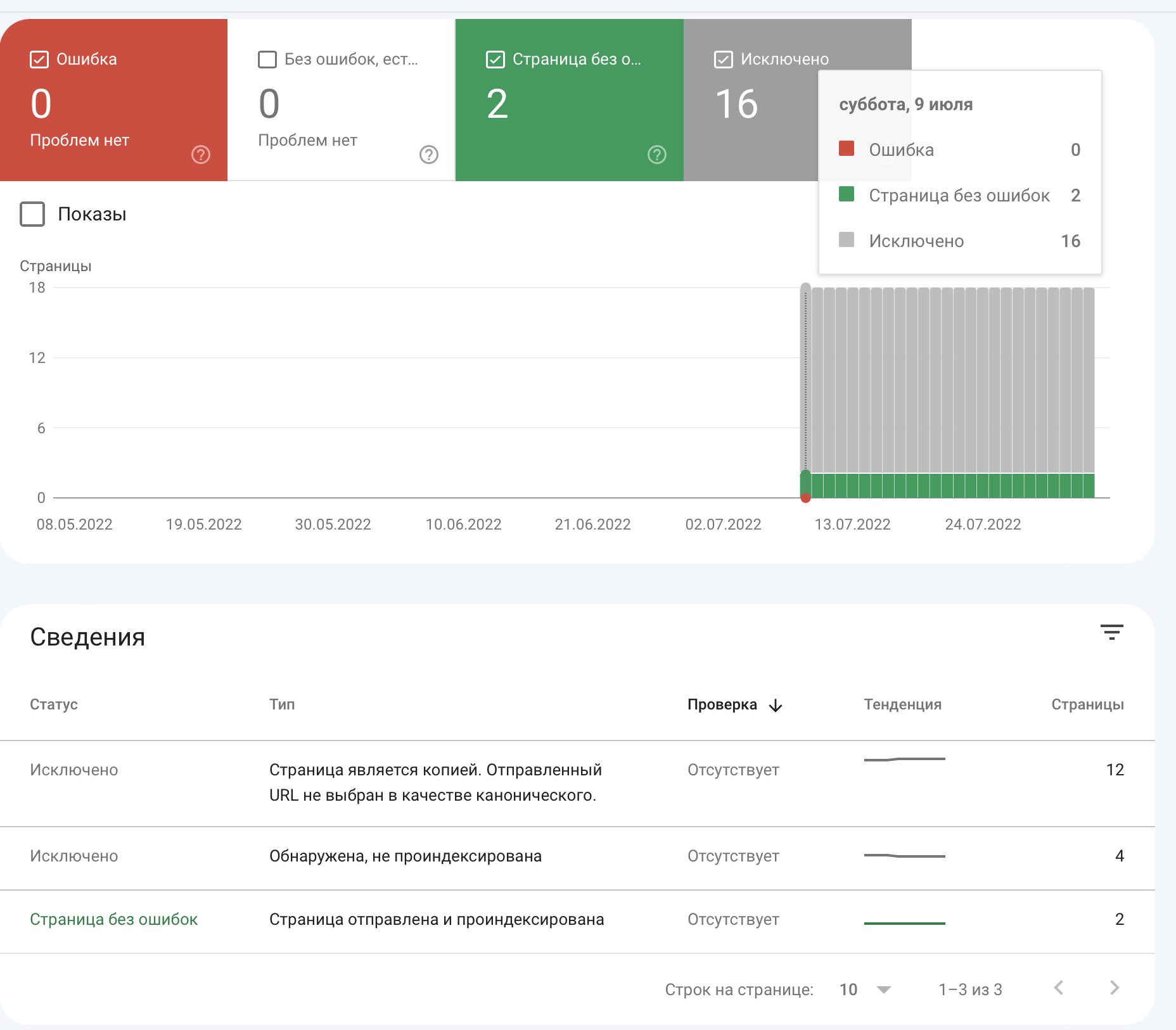Click the sort arrow next to Проверка
Screen dimensions: 1176x1030
click(776, 705)
